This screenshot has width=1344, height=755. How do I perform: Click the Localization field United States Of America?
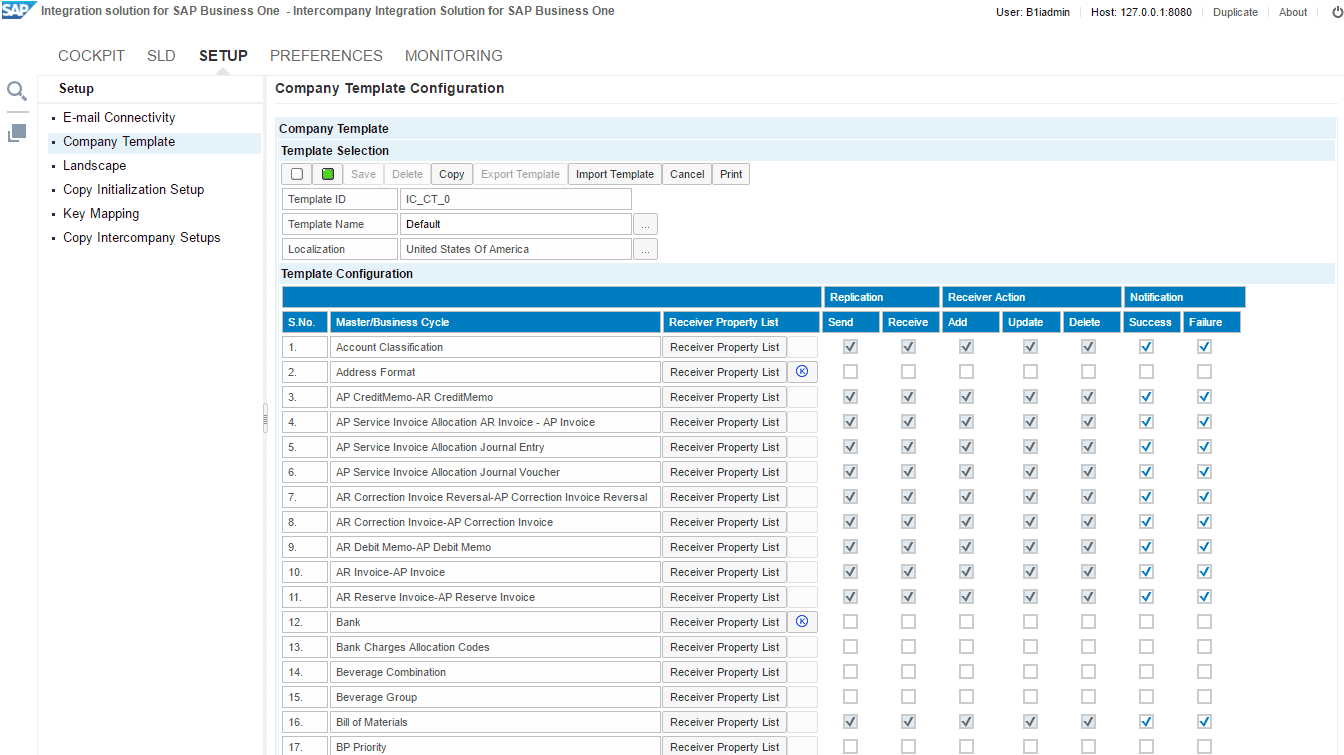pos(516,249)
